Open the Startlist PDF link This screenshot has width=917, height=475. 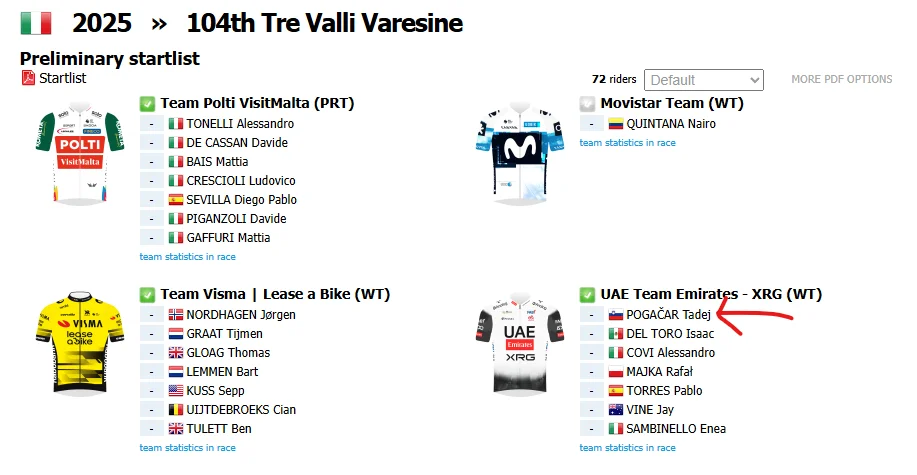pos(63,78)
